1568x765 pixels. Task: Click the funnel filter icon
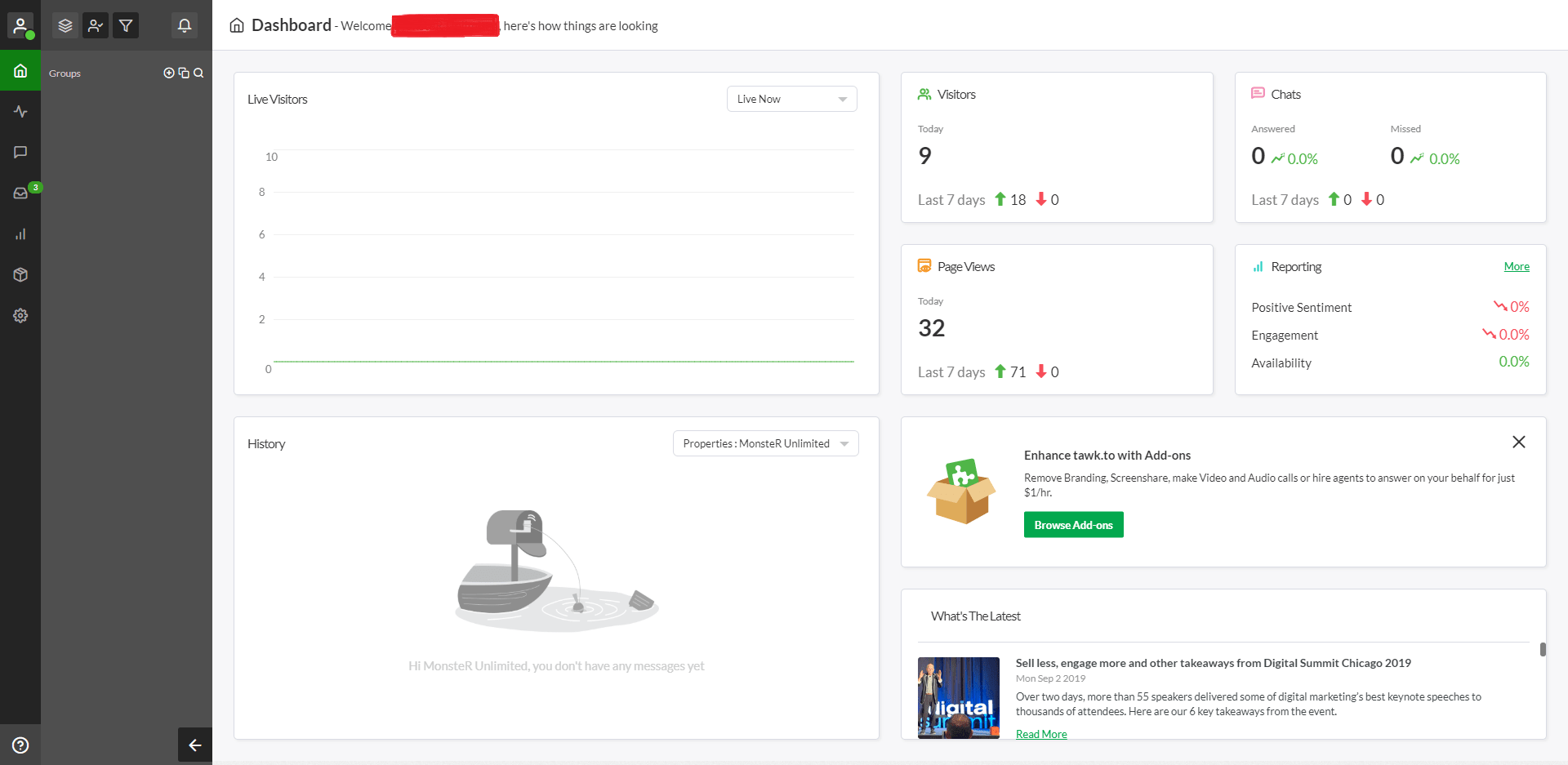(x=126, y=25)
